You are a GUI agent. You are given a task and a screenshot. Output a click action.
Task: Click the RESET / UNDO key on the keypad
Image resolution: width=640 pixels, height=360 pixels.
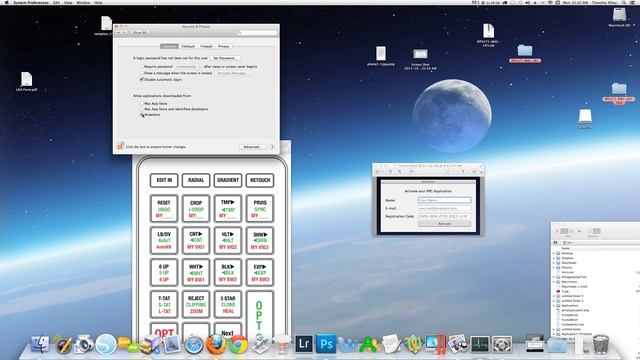point(164,209)
